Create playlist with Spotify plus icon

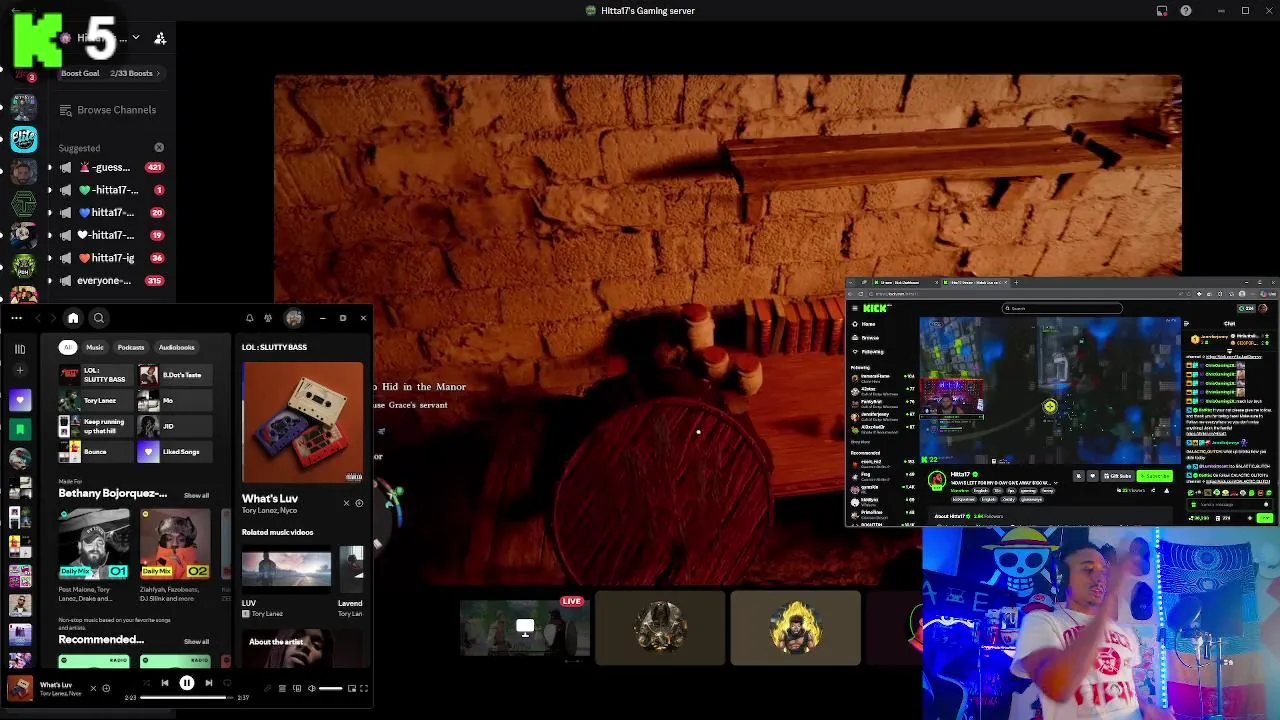click(x=20, y=371)
